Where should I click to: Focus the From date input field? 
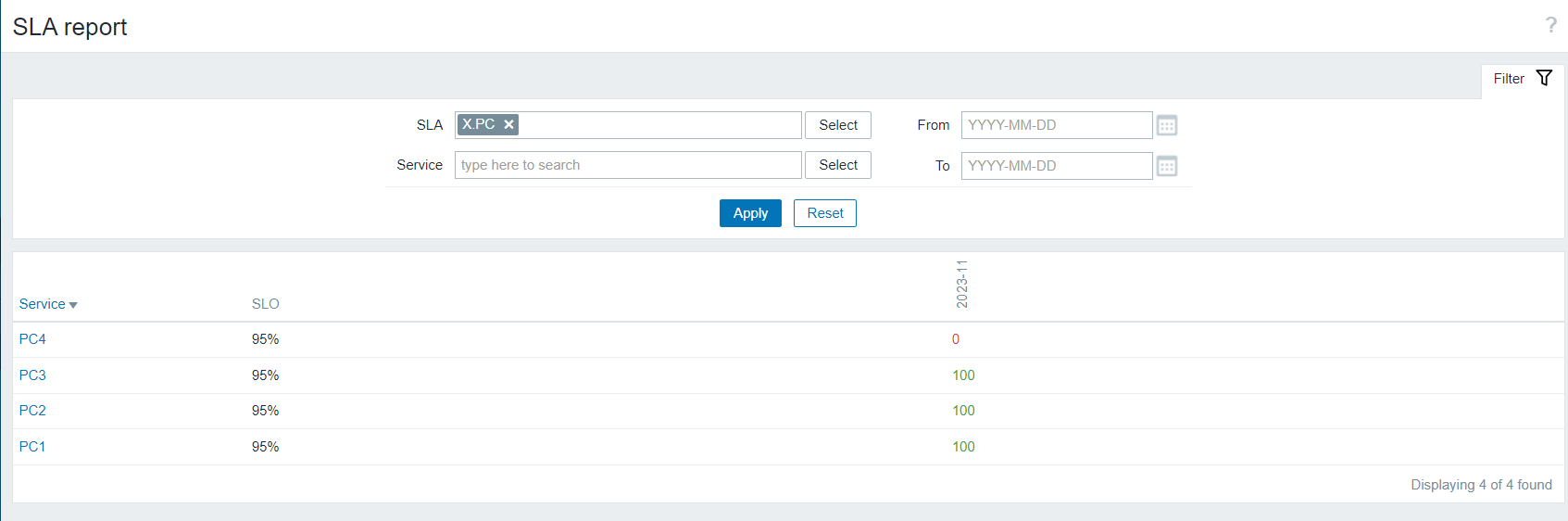pos(1056,125)
